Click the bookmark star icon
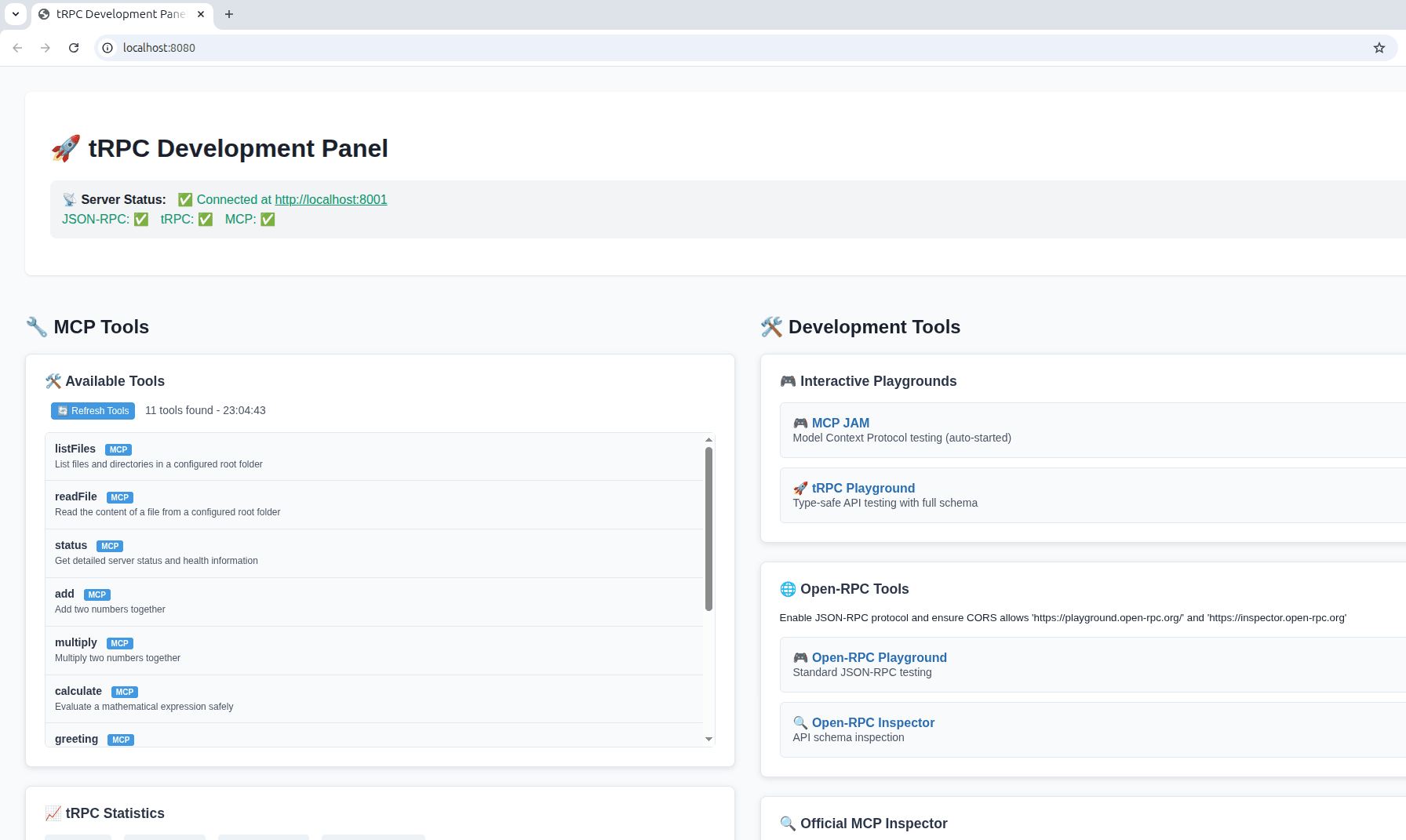Viewport: 1406px width, 840px height. [x=1379, y=48]
